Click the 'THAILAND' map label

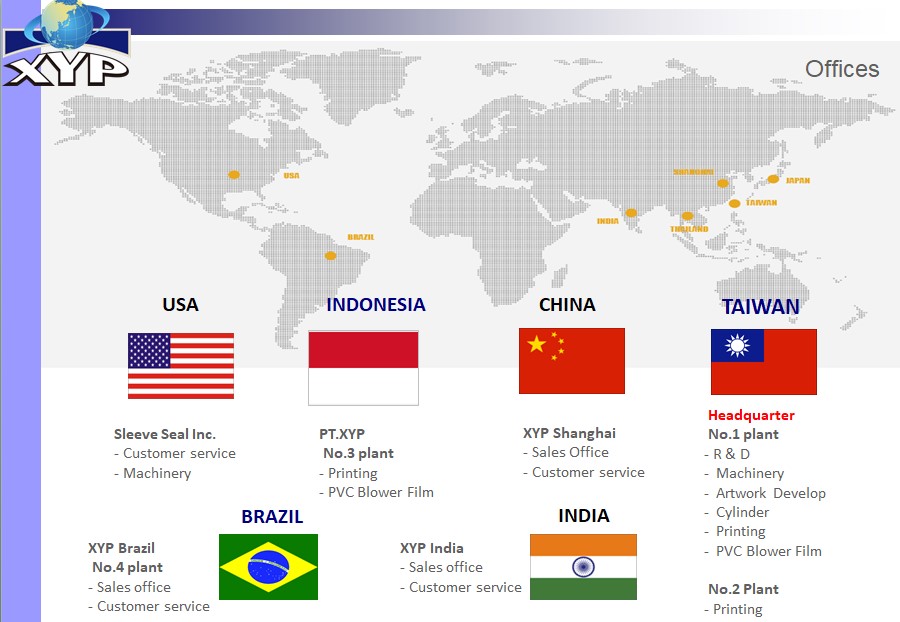[x=689, y=229]
